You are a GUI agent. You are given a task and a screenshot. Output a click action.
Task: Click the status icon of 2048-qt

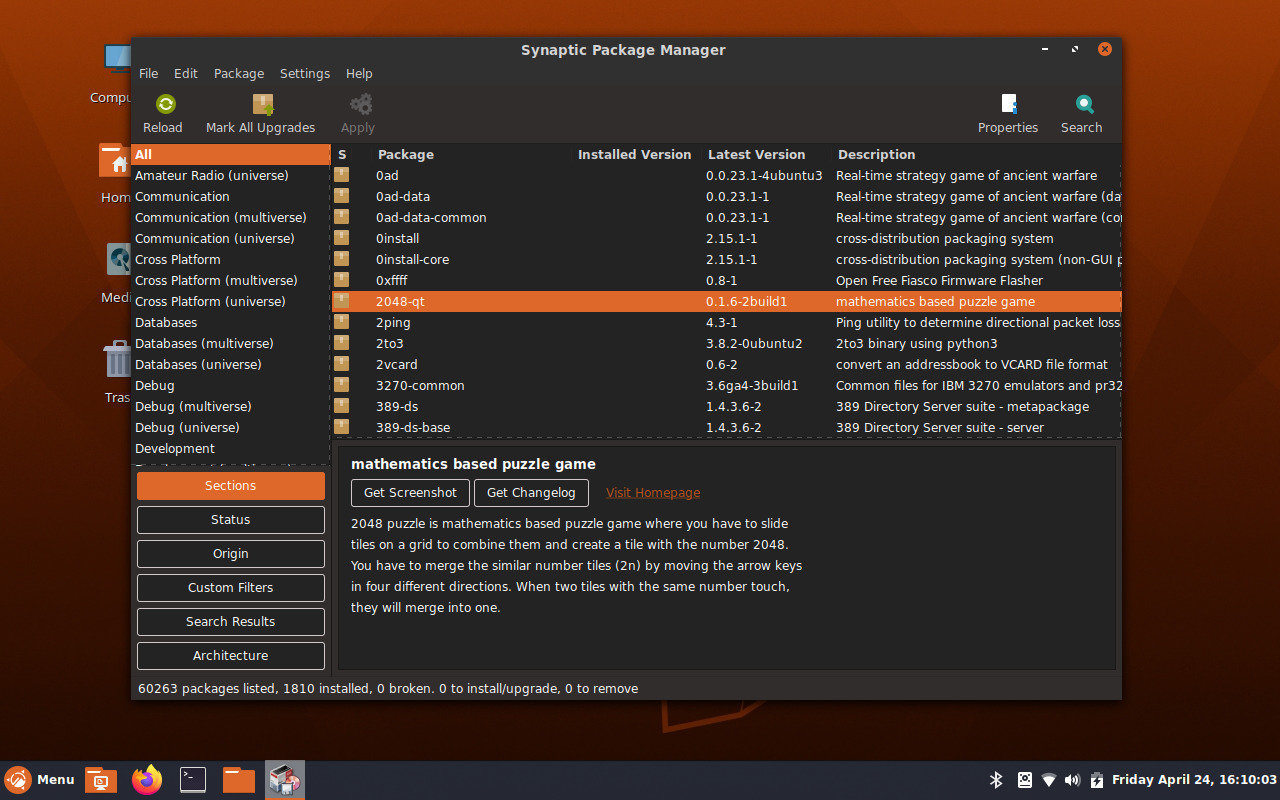(342, 301)
